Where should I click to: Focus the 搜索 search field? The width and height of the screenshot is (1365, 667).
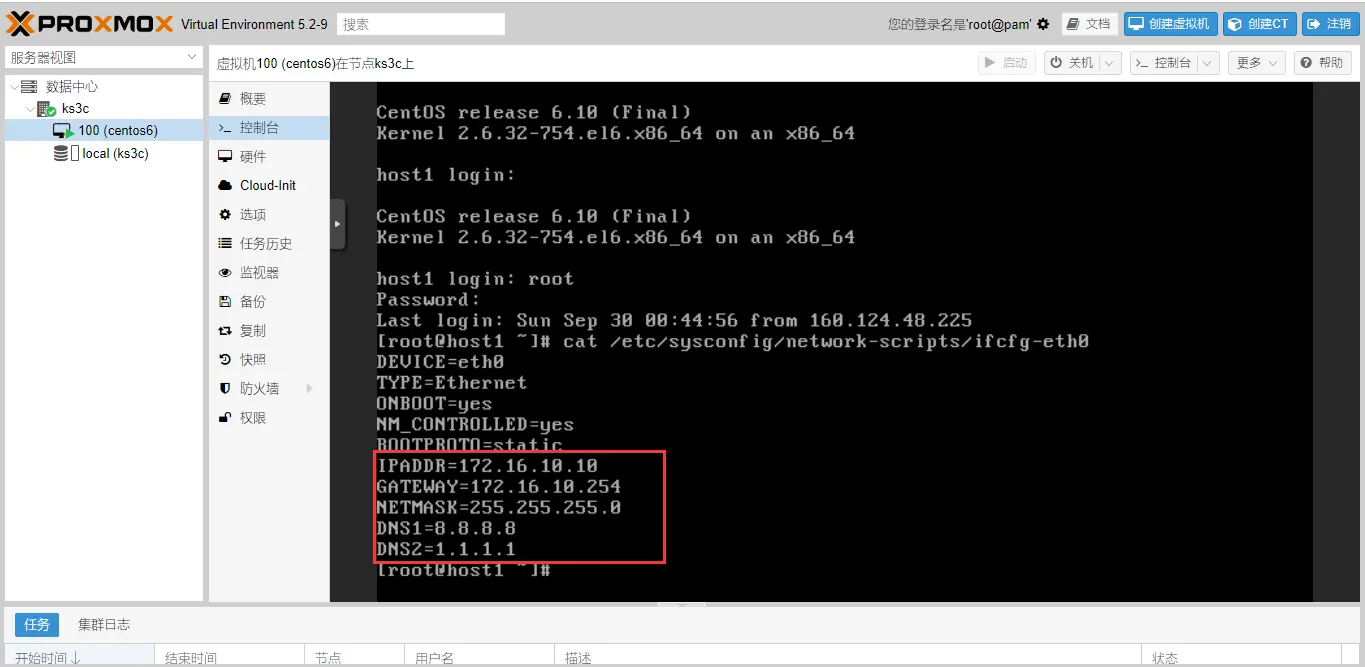(x=421, y=24)
